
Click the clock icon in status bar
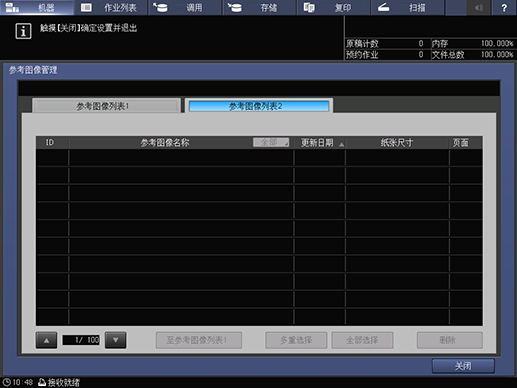[6, 382]
